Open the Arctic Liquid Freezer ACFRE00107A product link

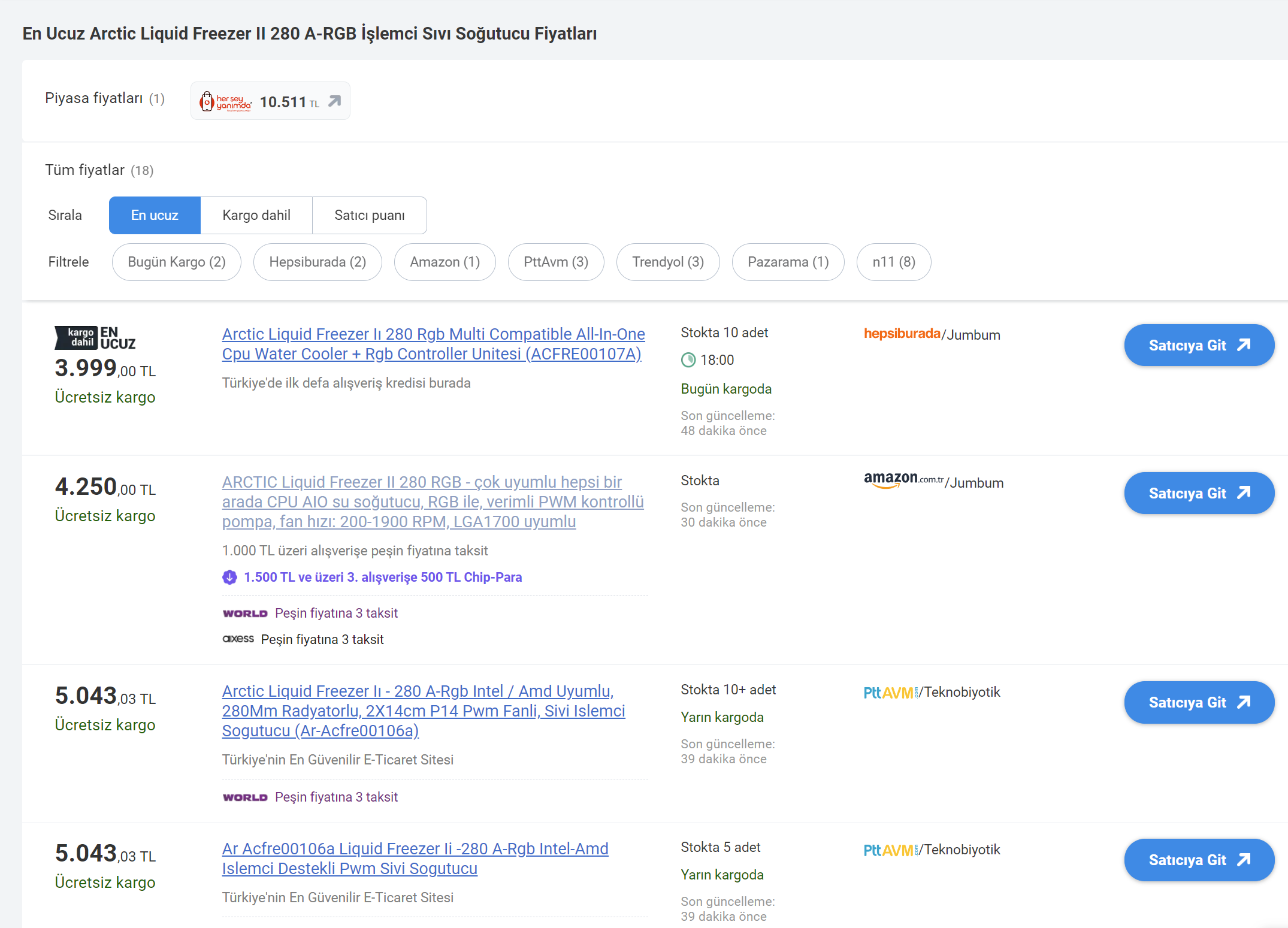434,344
